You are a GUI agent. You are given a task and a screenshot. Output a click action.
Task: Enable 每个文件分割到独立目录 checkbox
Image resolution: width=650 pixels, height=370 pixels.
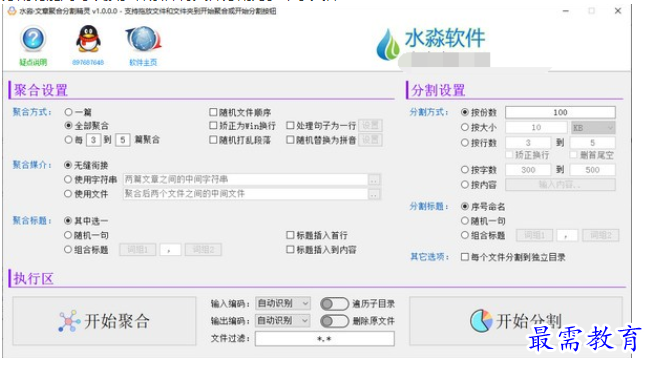point(465,257)
